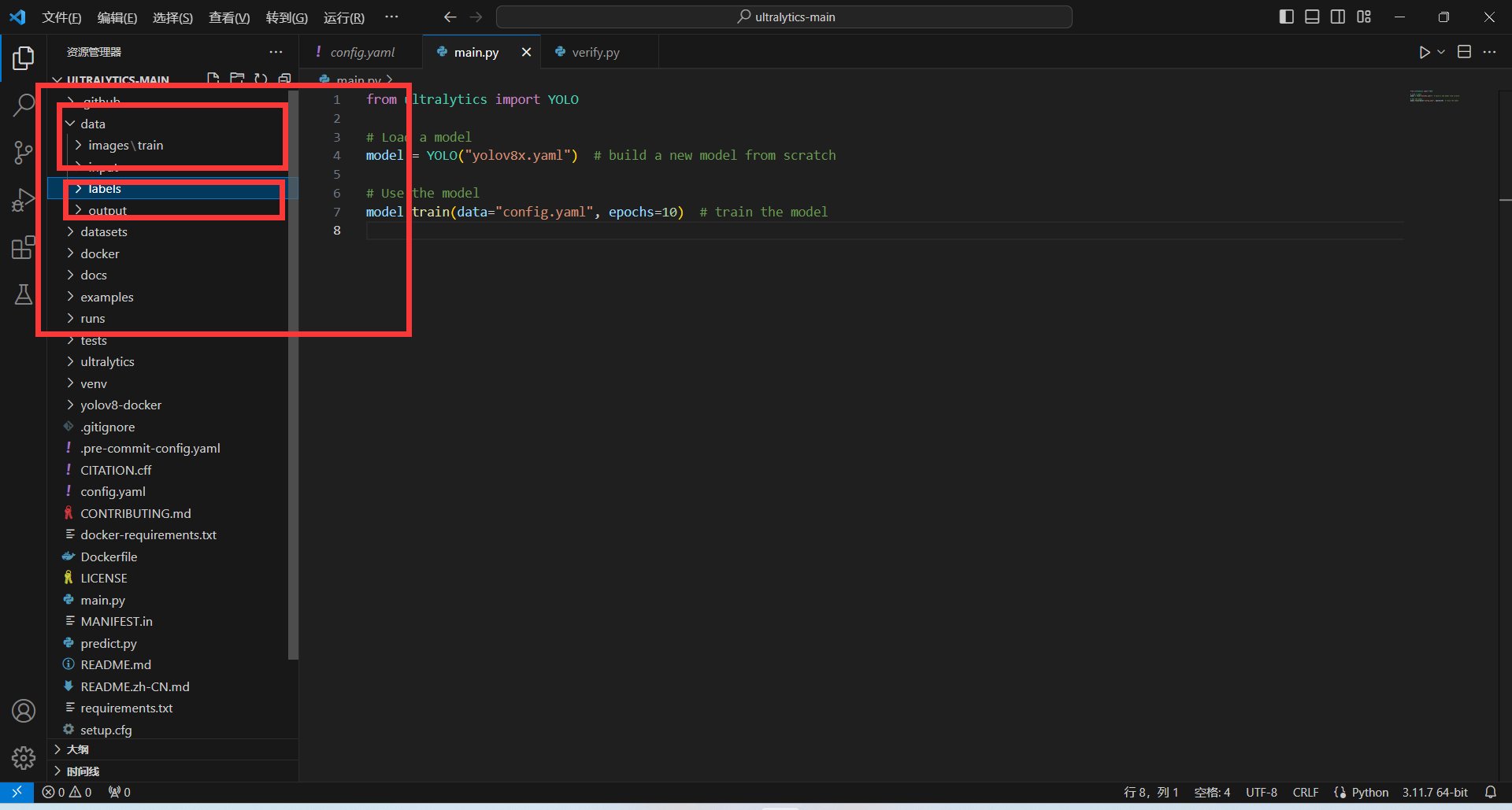The height and width of the screenshot is (810, 1512).
Task: Expand the 时间线 timeline section
Action: point(173,771)
